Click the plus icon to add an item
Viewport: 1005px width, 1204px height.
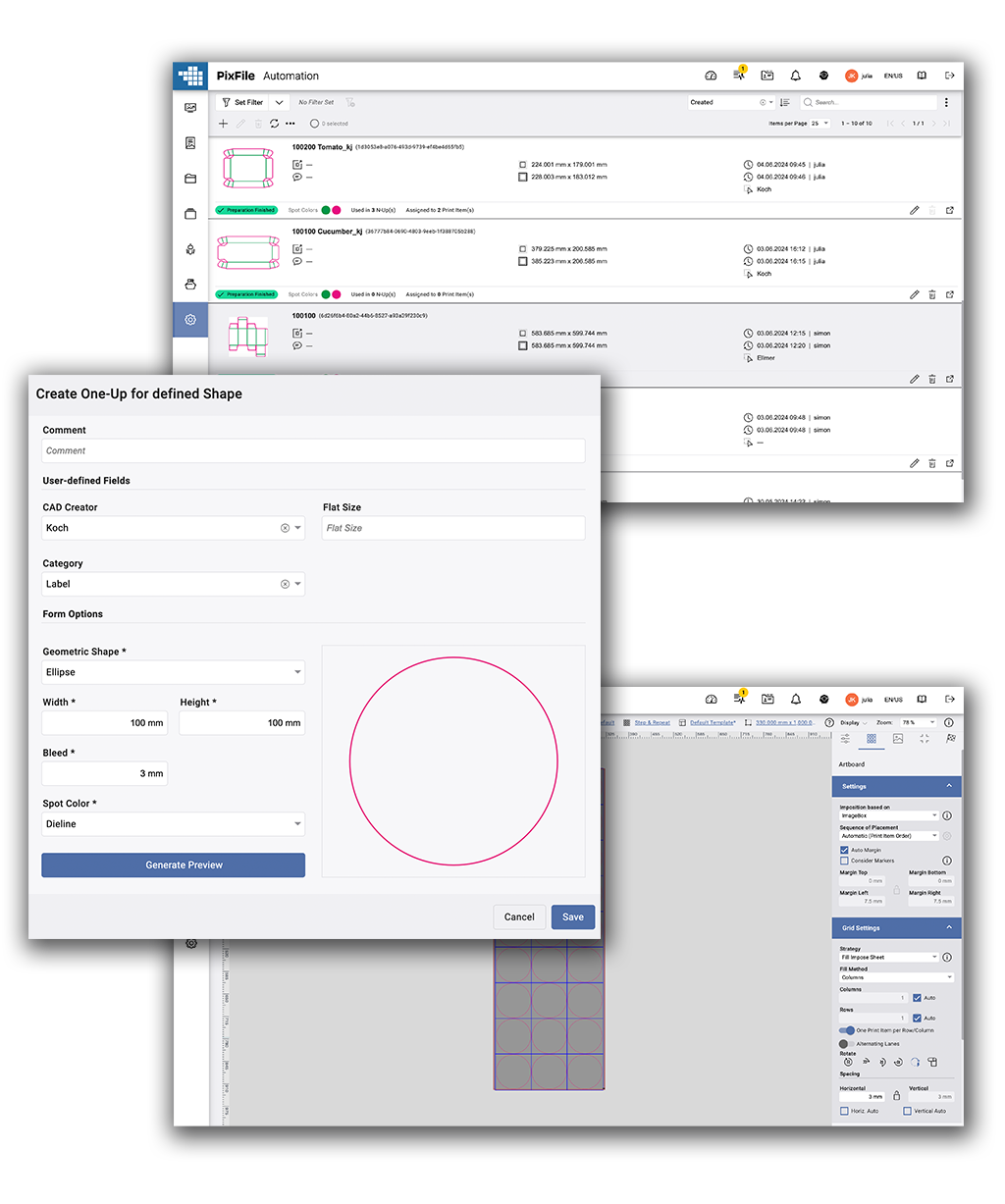(x=223, y=124)
